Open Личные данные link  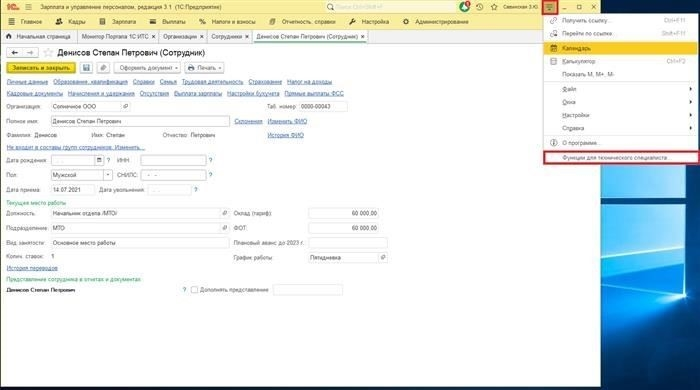tap(27, 82)
